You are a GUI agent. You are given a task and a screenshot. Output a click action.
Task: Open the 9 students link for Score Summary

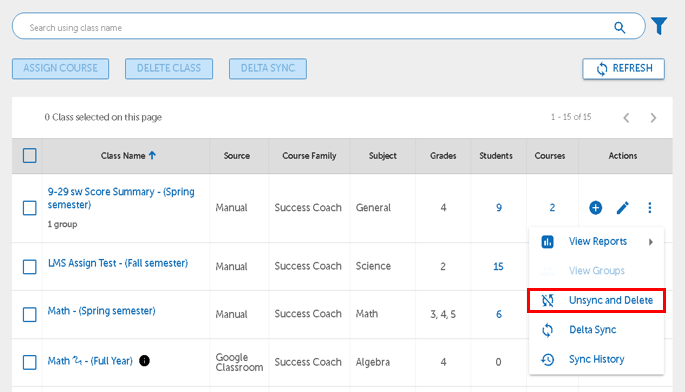(498, 208)
